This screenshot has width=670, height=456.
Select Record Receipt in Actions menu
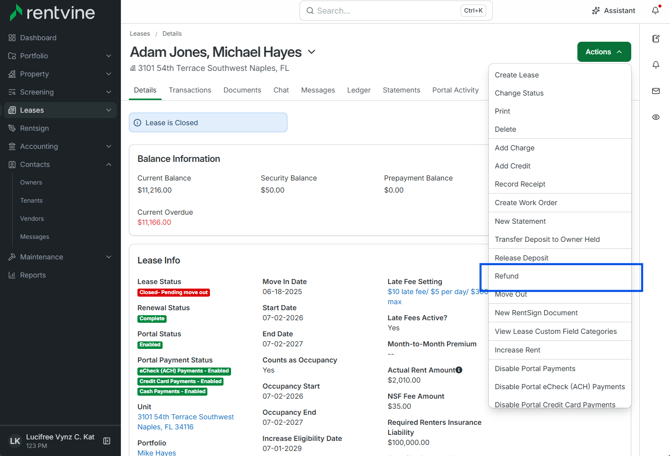point(560,184)
